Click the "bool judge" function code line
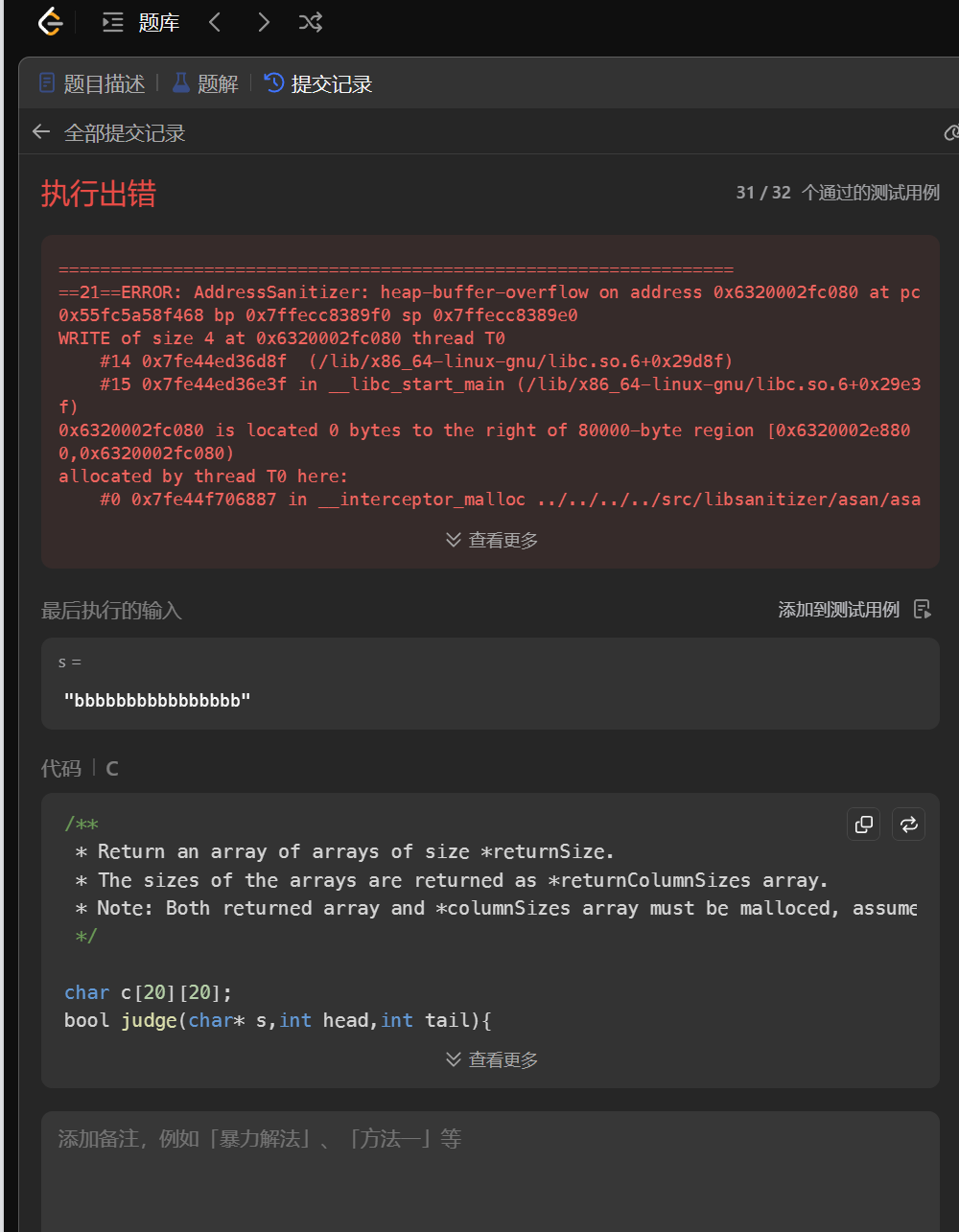 click(278, 1020)
